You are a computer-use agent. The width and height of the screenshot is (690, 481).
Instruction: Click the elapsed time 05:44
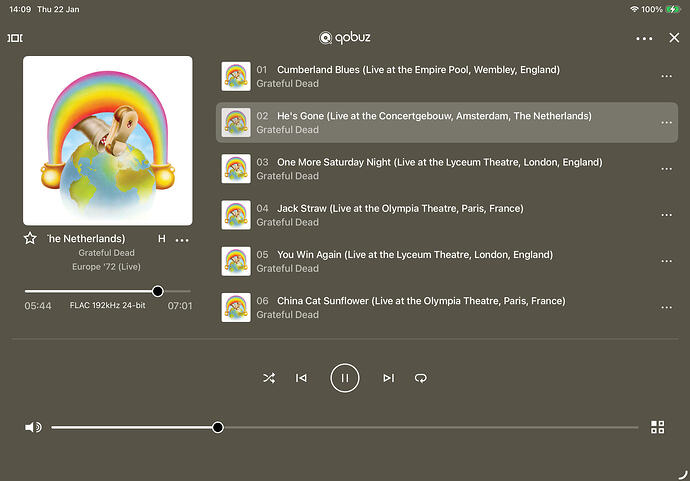pos(38,306)
